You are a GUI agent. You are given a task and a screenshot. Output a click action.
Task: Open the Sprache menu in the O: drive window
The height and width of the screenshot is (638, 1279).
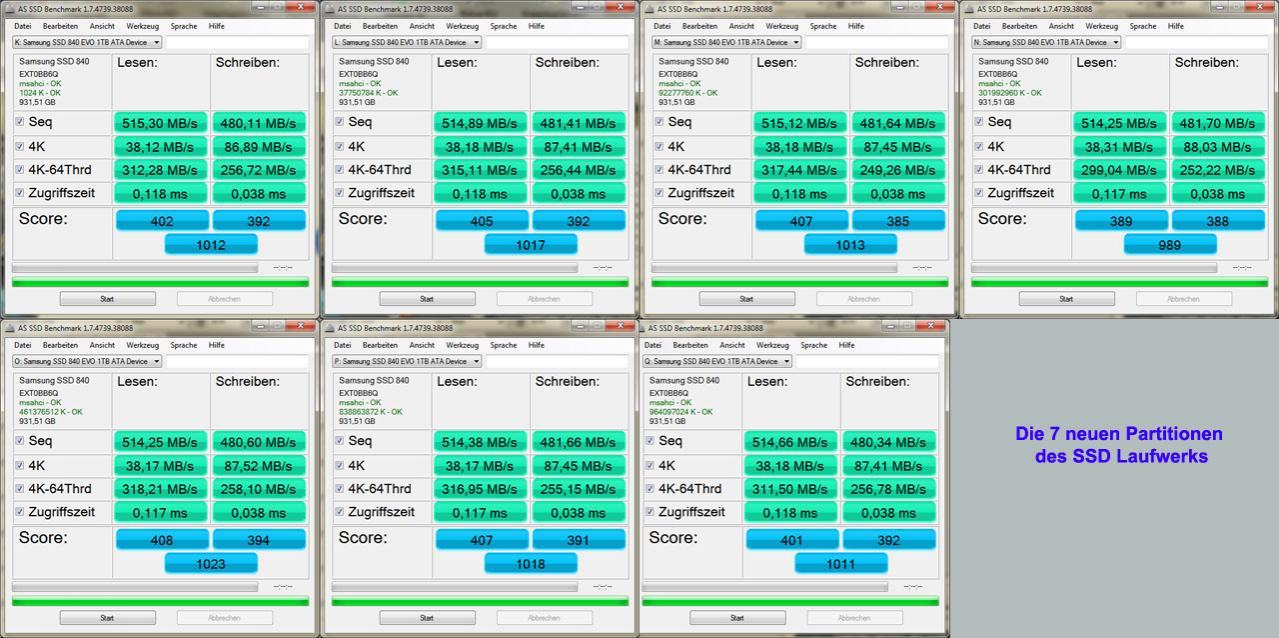[184, 345]
